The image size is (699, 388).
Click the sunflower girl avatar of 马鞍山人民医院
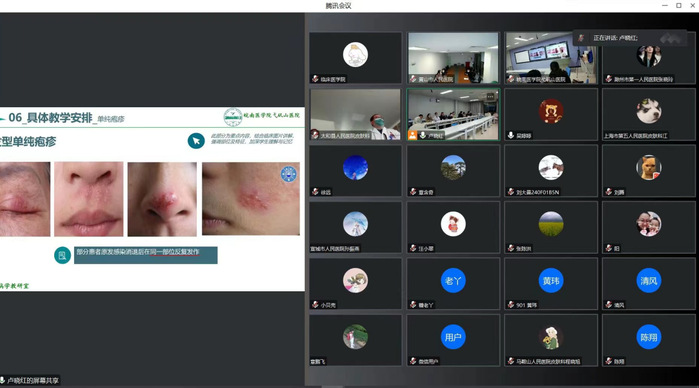551,337
